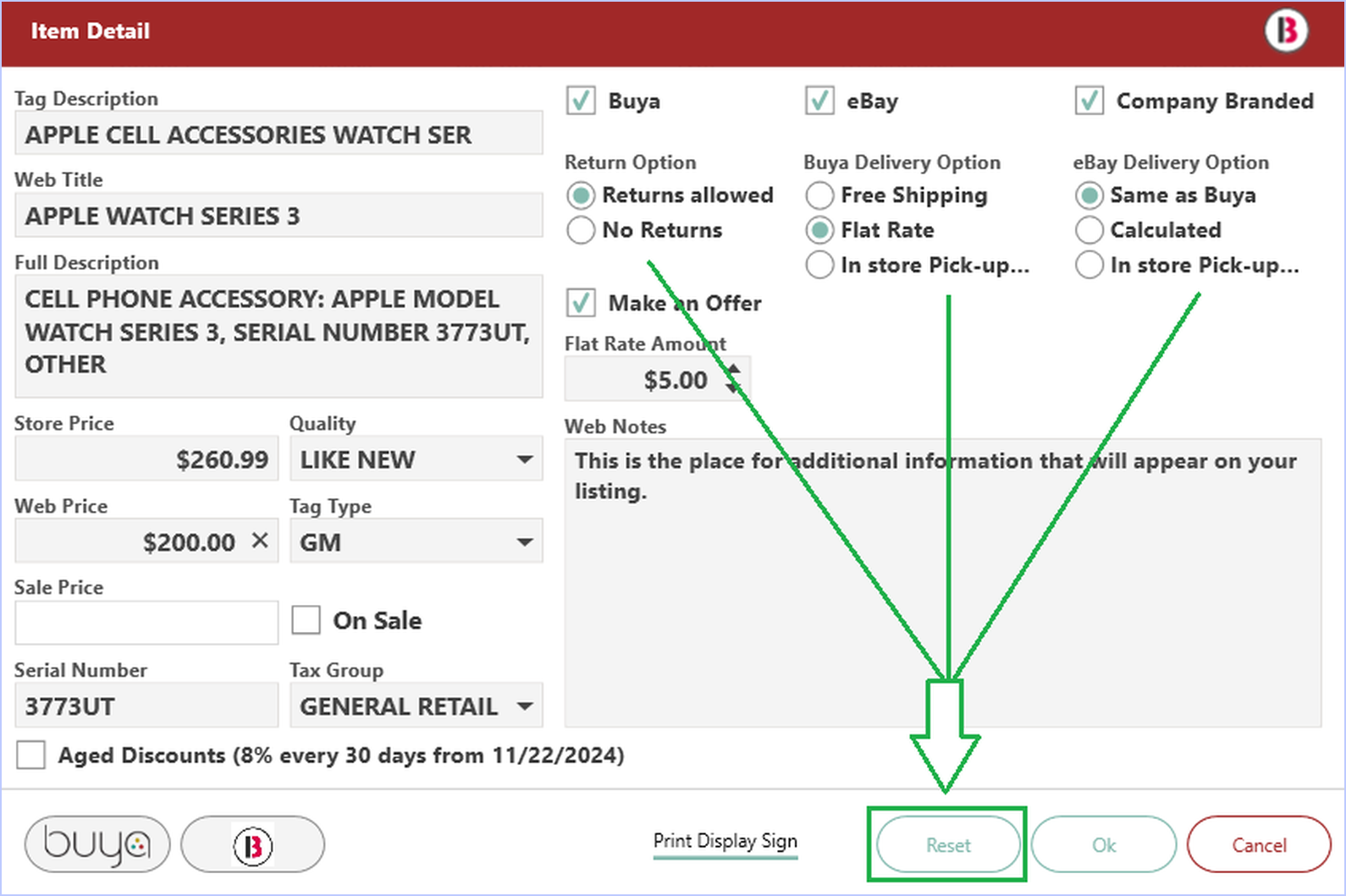Toggle the Company Branded checkbox
This screenshot has width=1346, height=896.
coord(1089,101)
